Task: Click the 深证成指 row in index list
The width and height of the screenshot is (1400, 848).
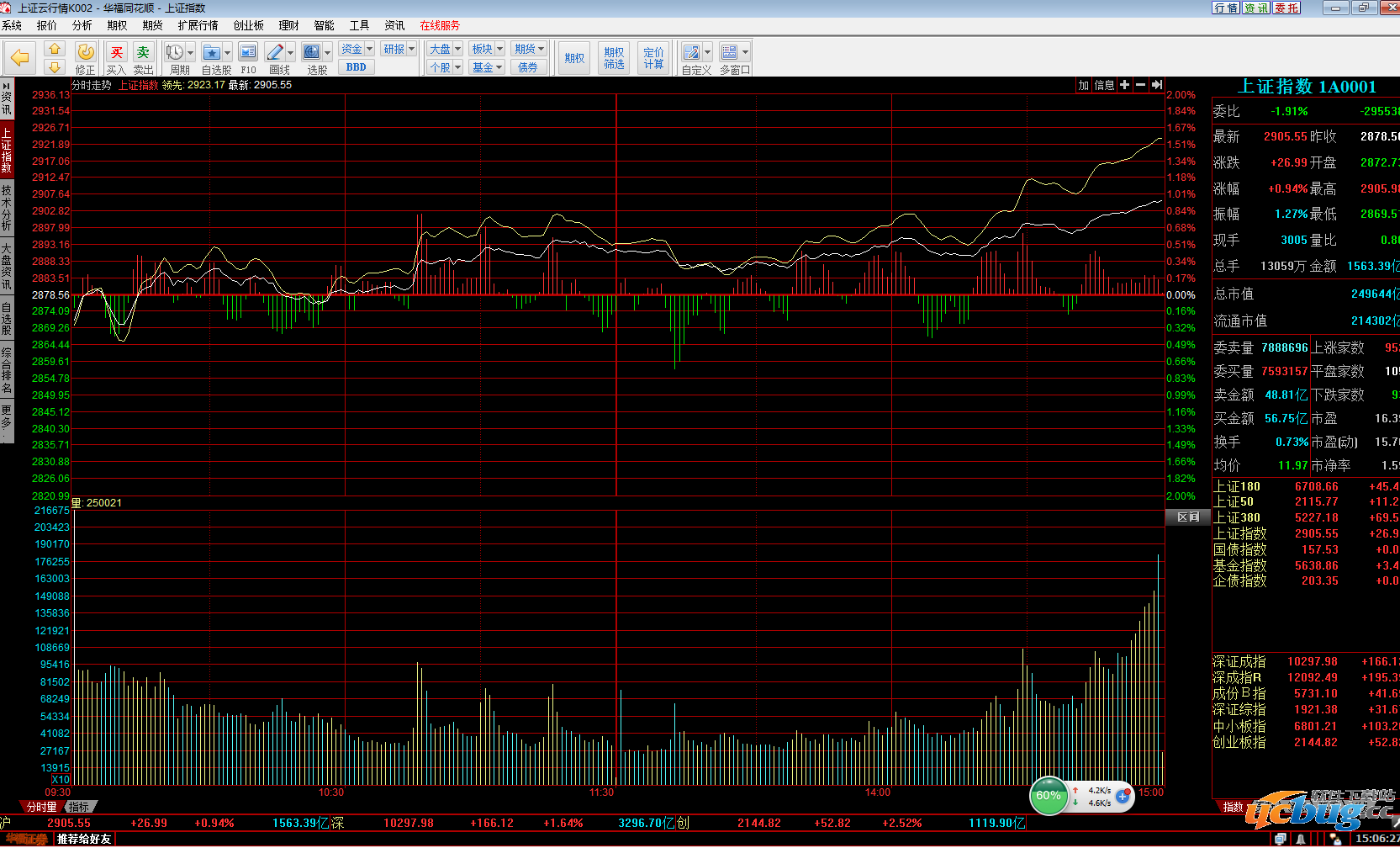Action: point(1306,662)
